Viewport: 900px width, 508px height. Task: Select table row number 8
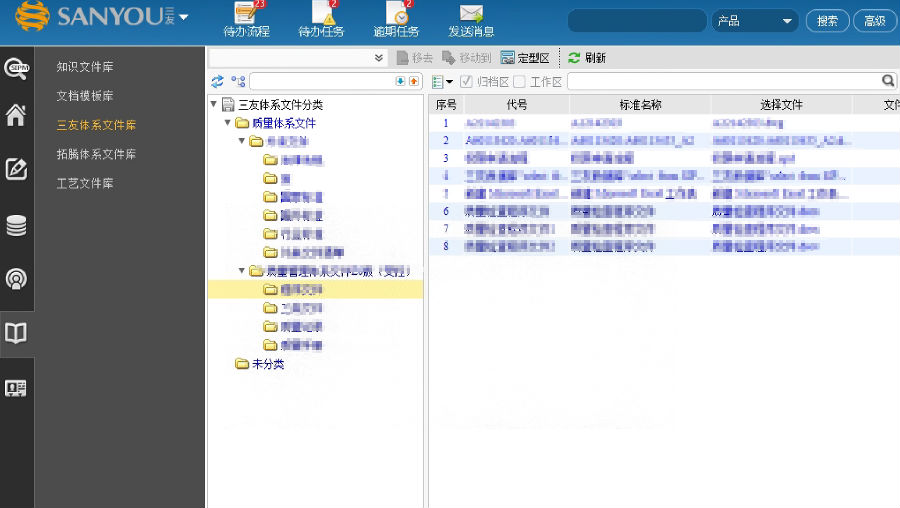click(x=664, y=246)
